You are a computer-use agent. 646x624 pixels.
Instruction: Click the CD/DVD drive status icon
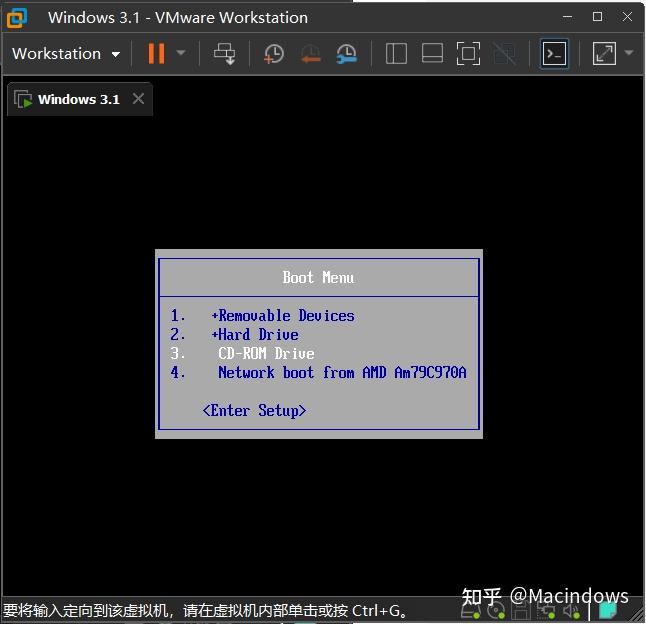[x=496, y=611]
